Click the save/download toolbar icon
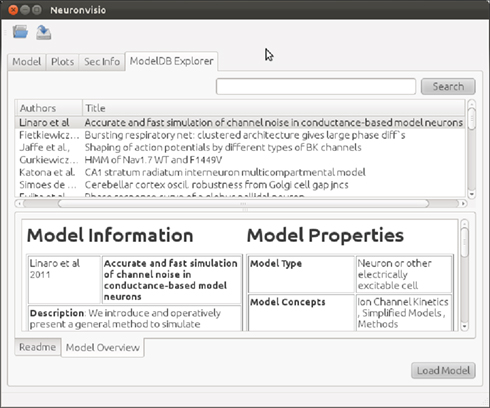Viewport: 490px width, 408px height. click(44, 33)
